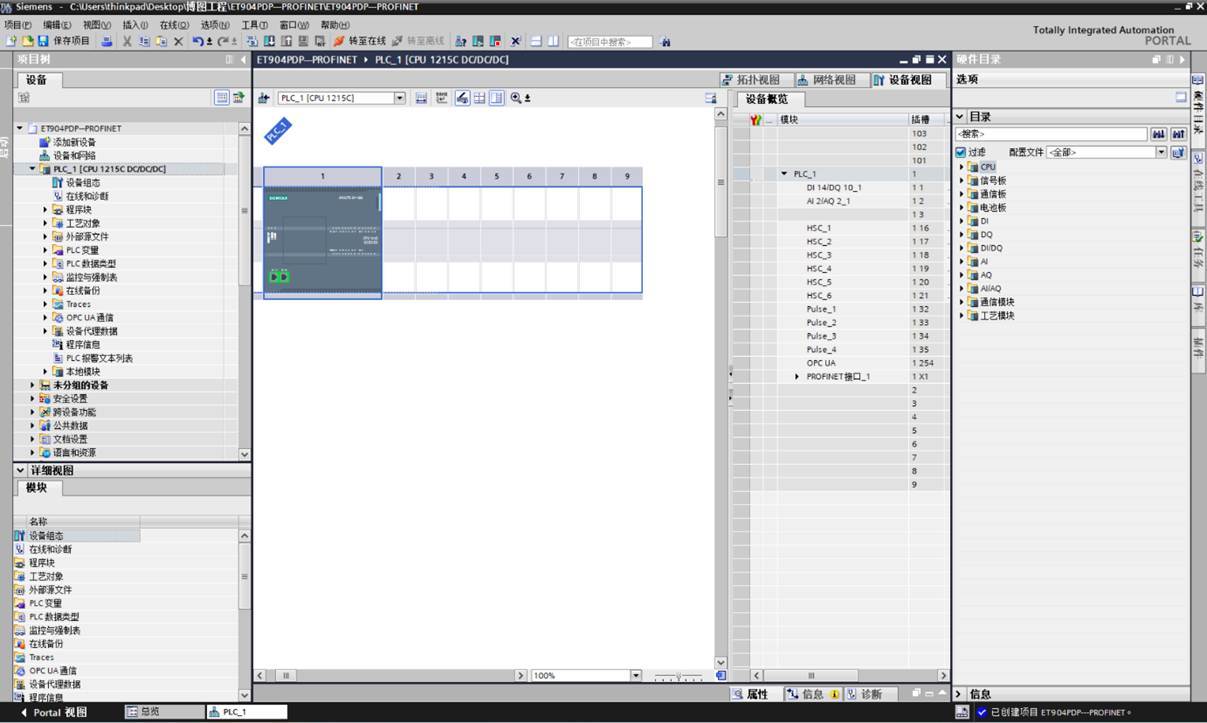Click the print icon in the toolbar
Viewport: 1207px width, 723px height.
(x=107, y=41)
